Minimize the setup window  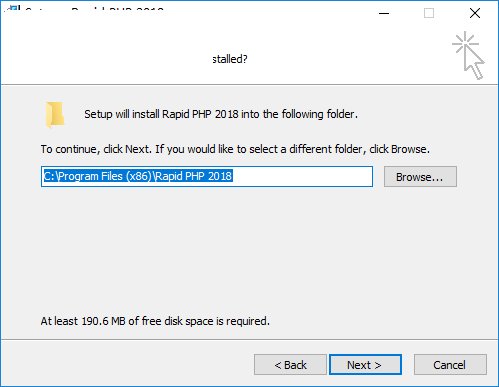pos(384,13)
